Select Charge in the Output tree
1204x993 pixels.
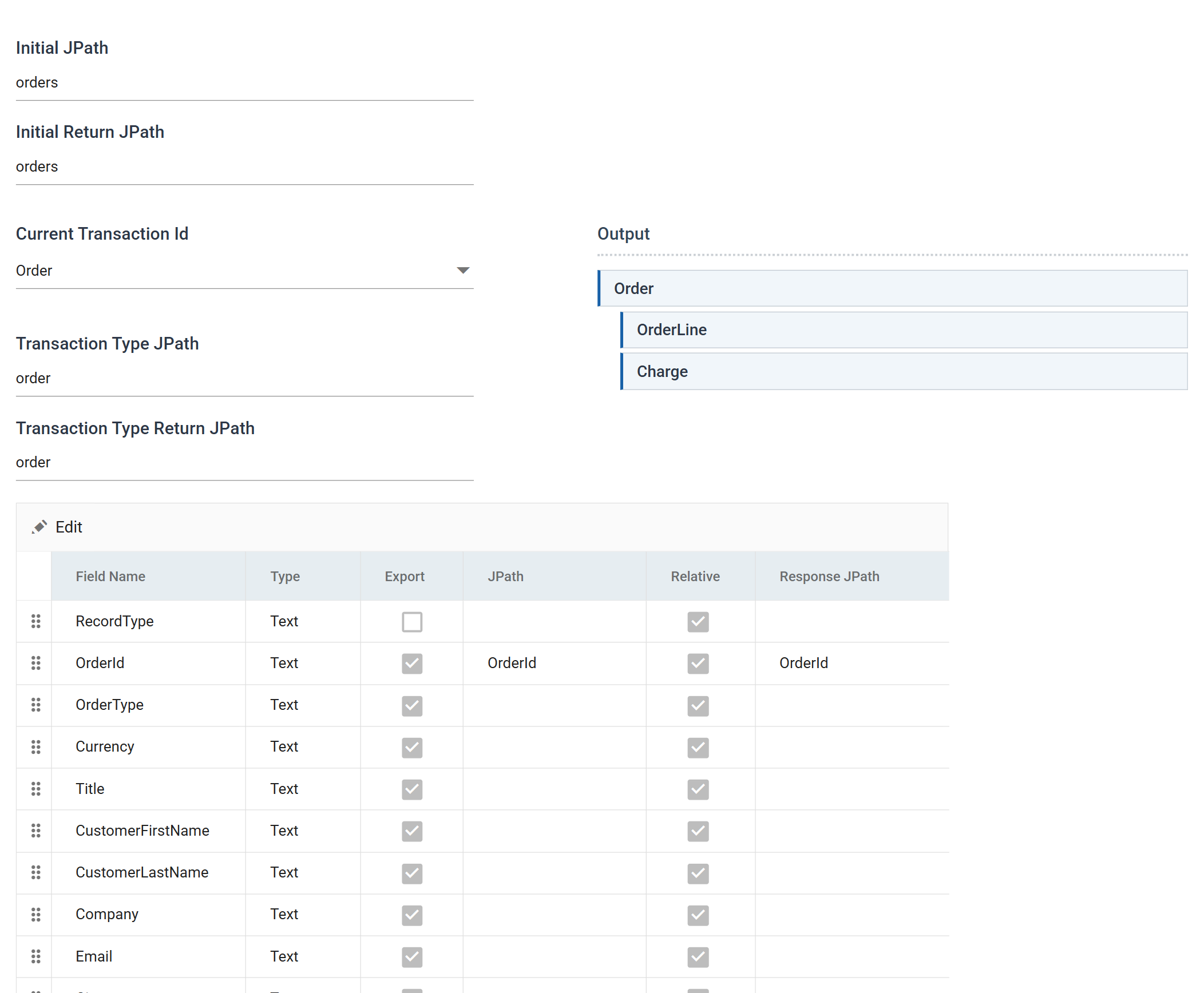[x=904, y=371]
